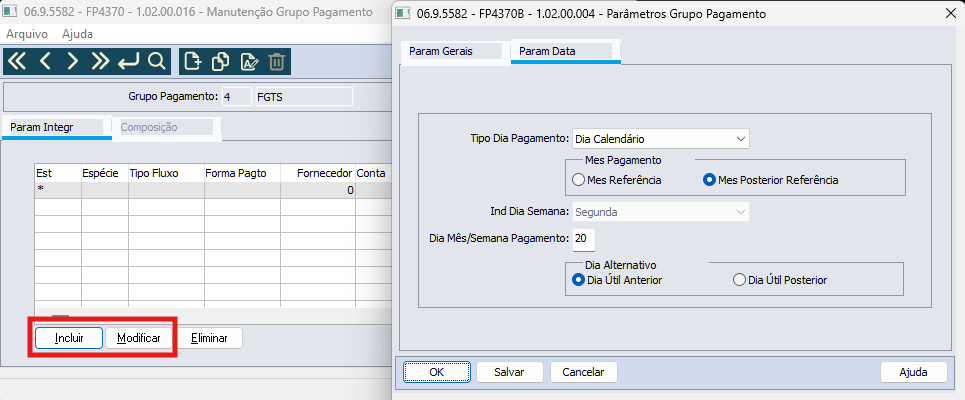Click the Parâmetros Grupo Pagamento window title icon
Image resolution: width=965 pixels, height=400 pixels.
tap(402, 14)
